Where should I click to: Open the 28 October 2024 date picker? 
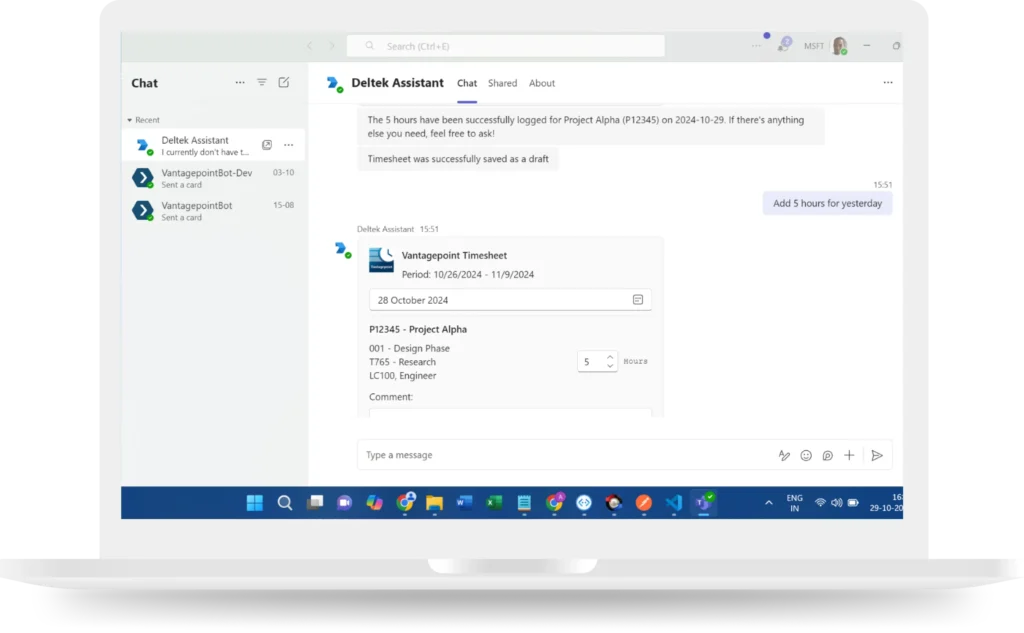(500, 300)
